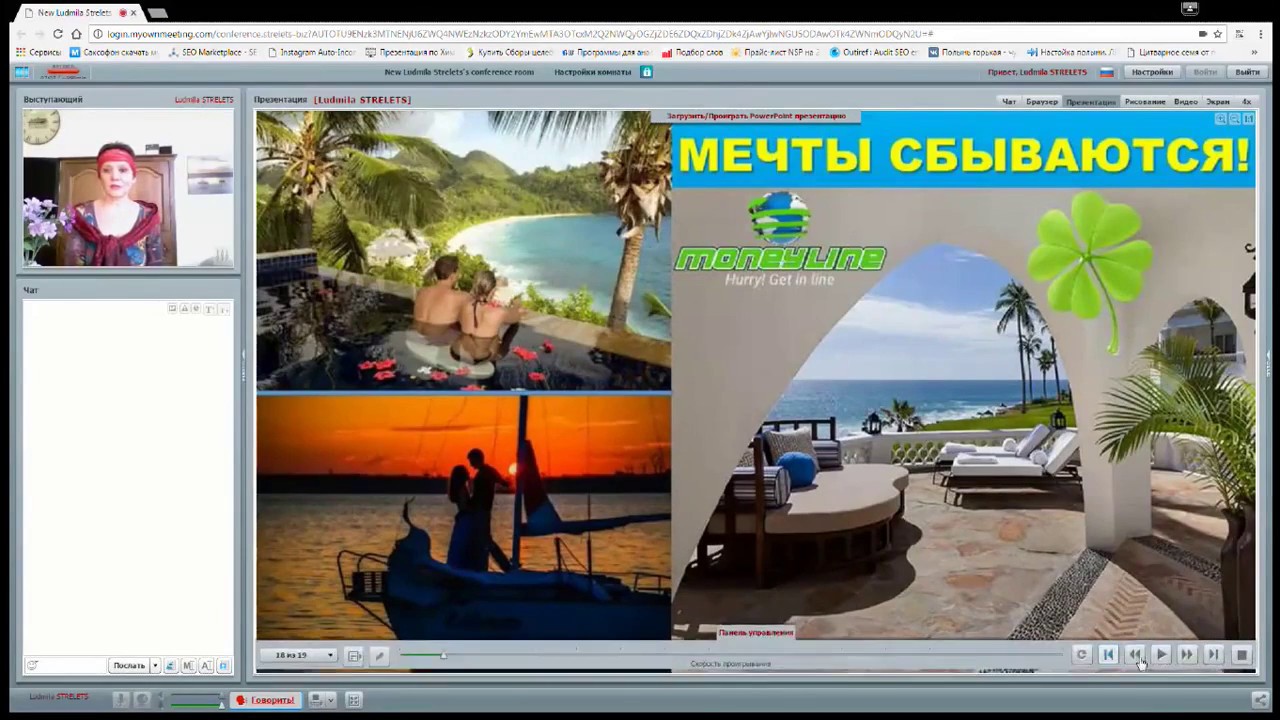
Task: Click the zoom out icon on presentation
Action: pos(1234,119)
